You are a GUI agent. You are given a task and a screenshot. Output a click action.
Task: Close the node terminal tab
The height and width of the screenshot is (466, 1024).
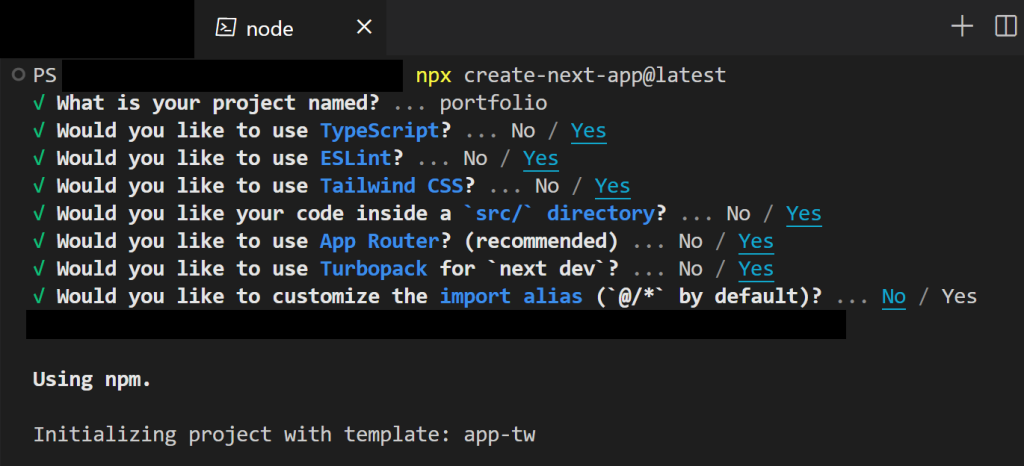click(364, 28)
